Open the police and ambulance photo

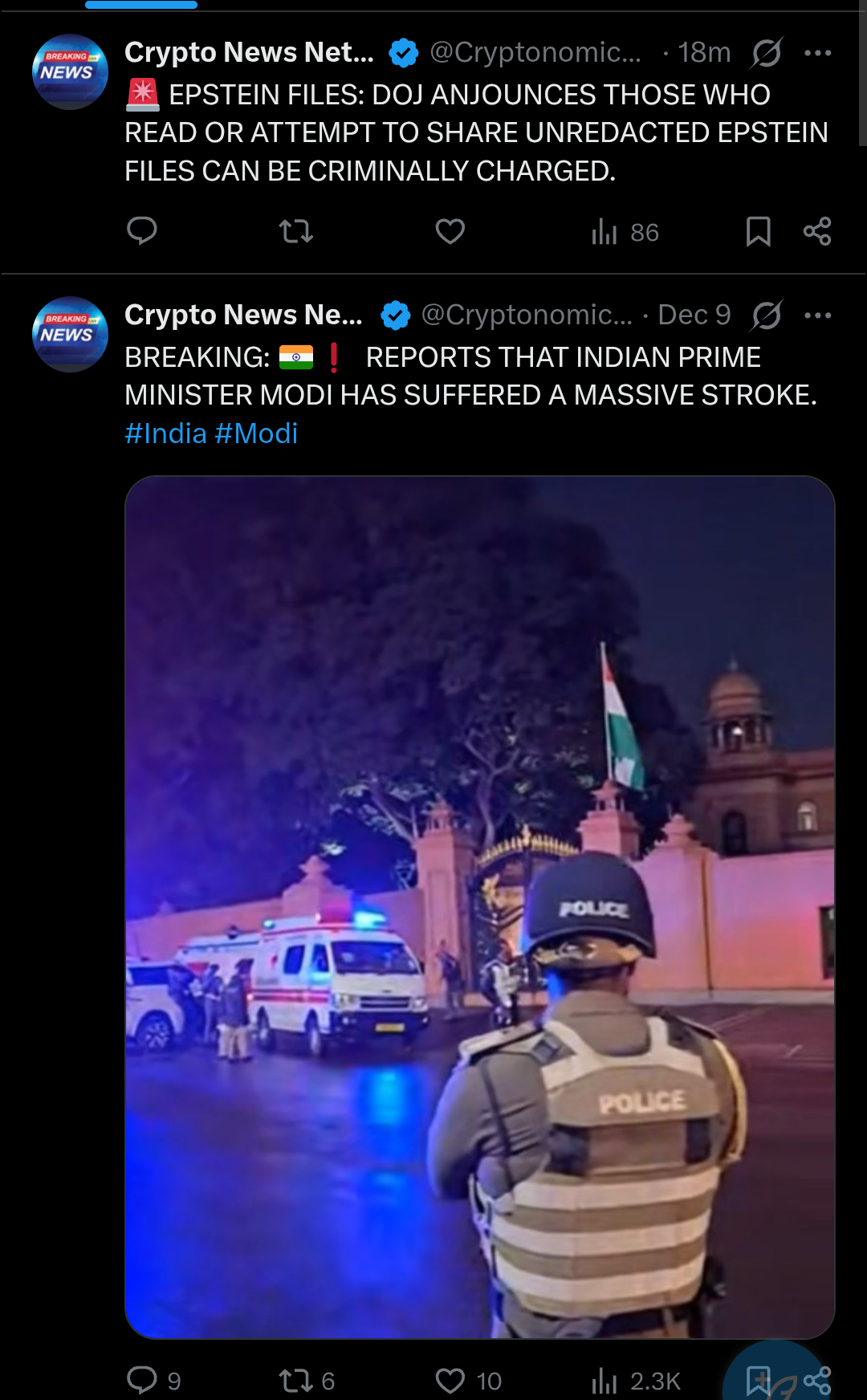480,907
